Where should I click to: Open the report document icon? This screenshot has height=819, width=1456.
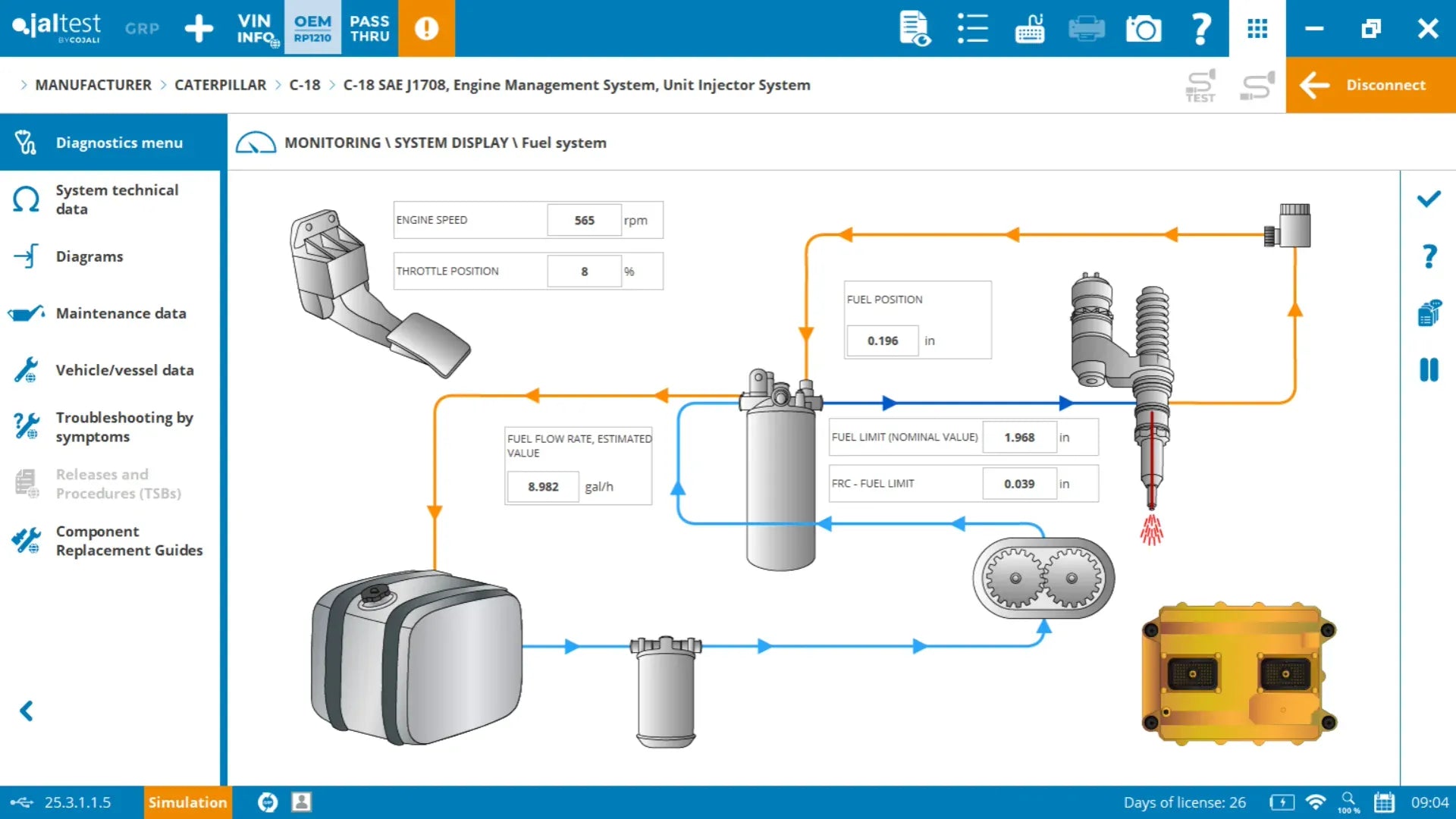click(915, 28)
